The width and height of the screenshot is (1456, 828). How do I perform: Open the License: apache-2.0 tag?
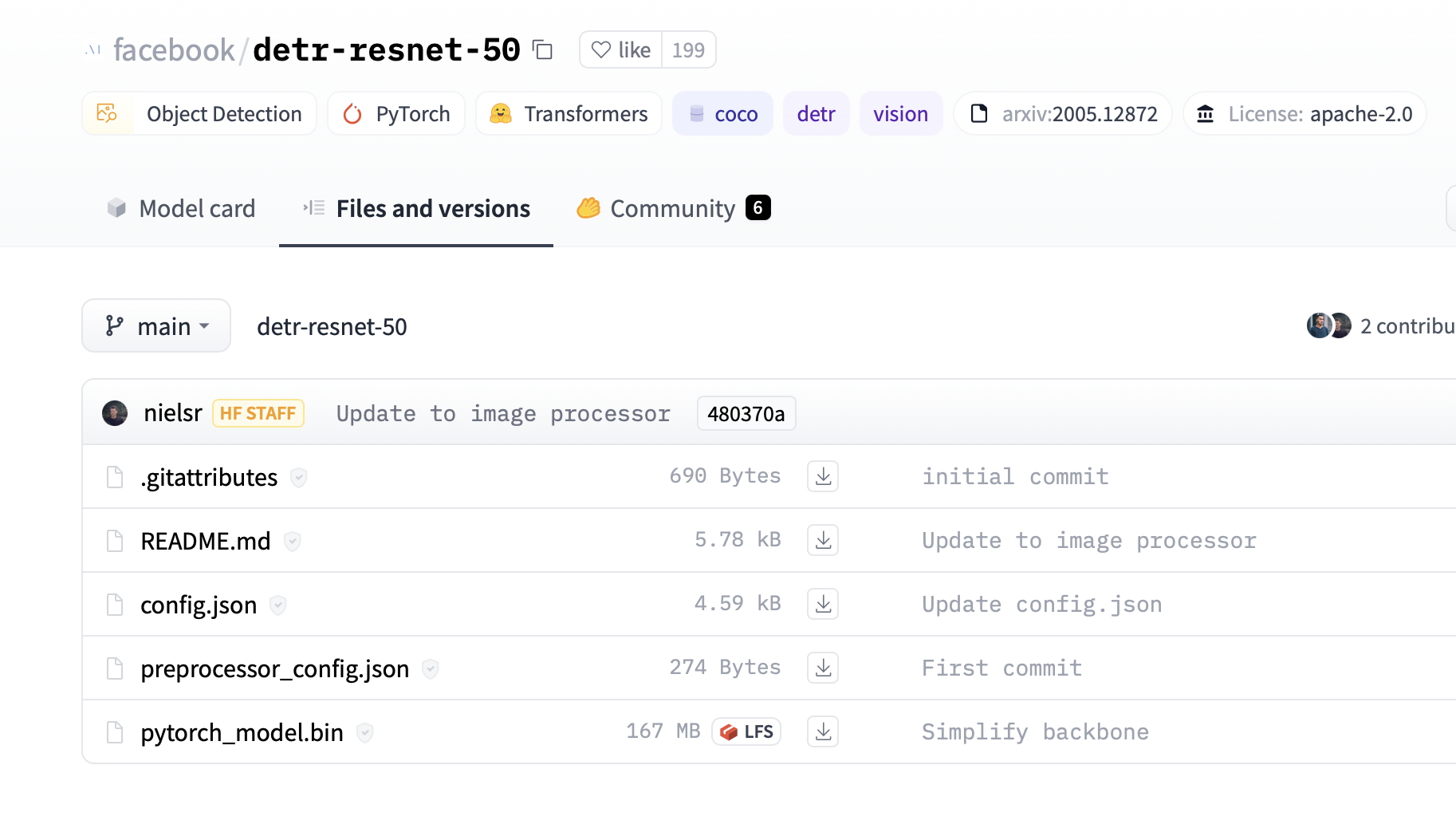point(1304,113)
